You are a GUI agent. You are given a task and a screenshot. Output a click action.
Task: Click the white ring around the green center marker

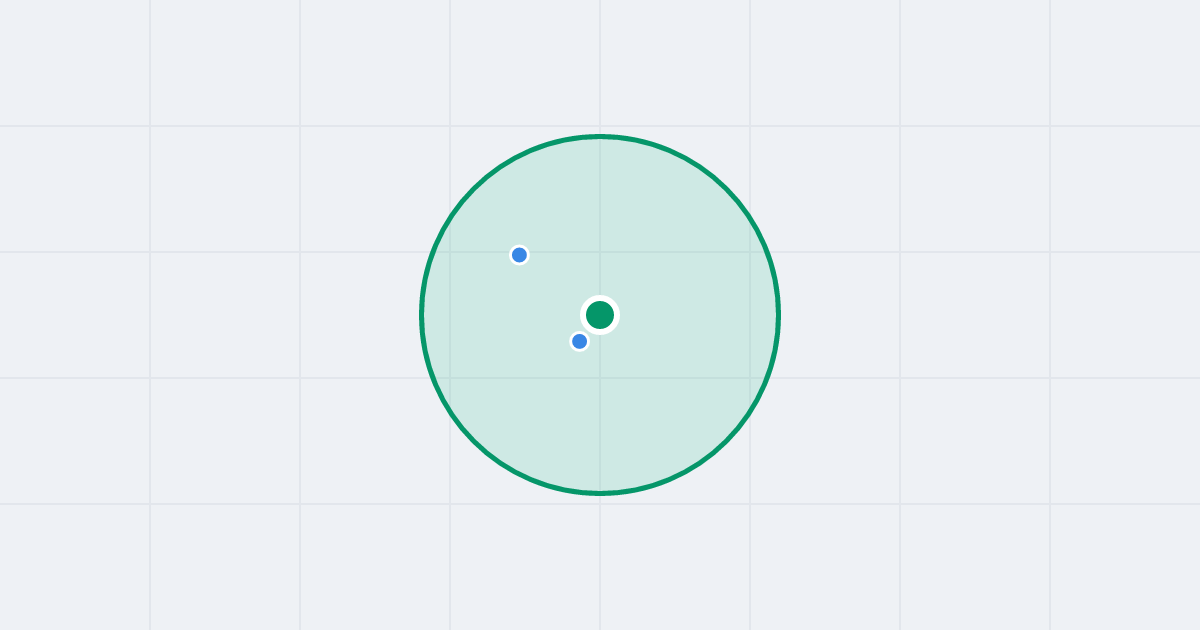pyautogui.click(x=600, y=297)
